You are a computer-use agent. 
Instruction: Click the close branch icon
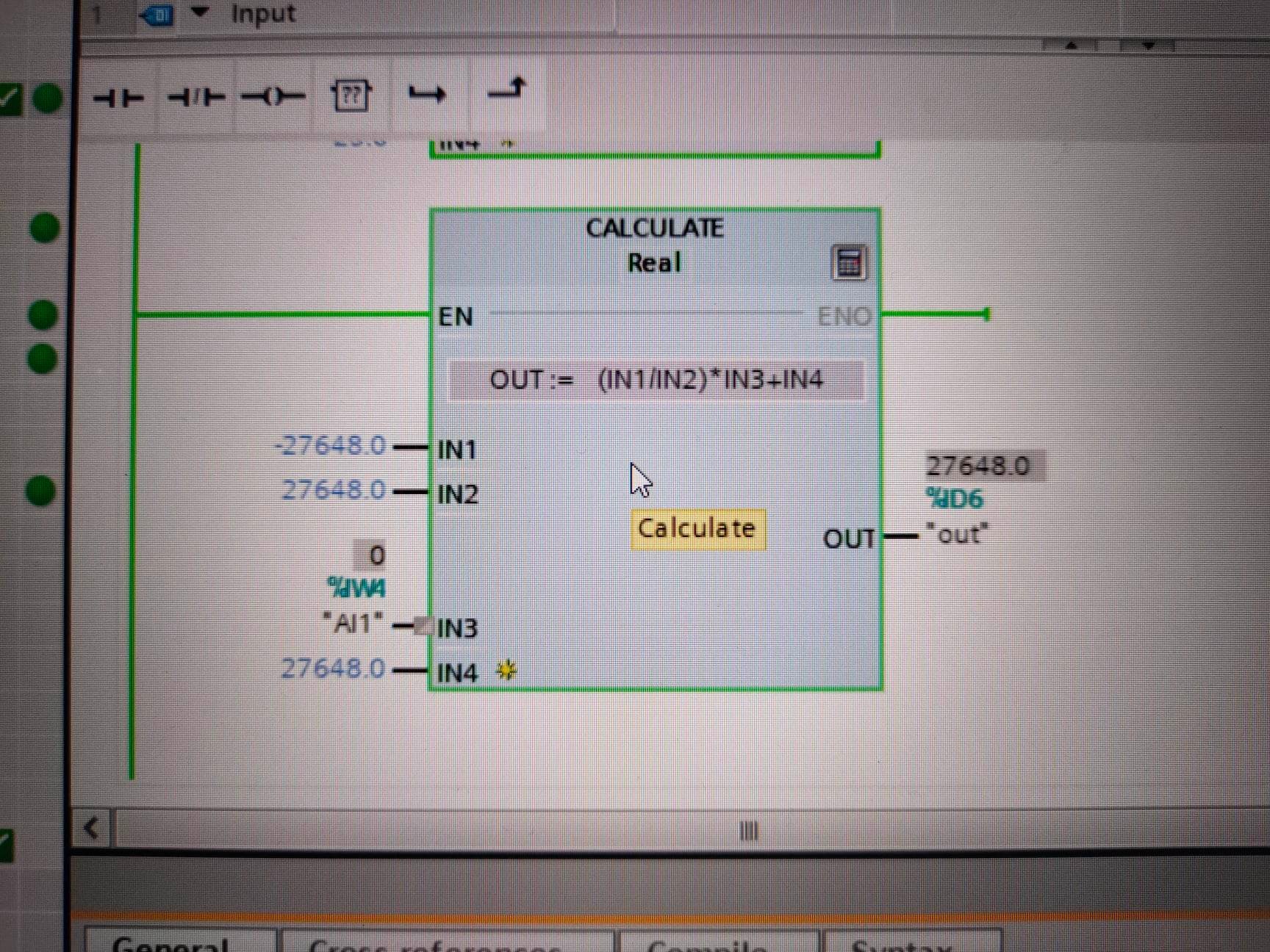coord(507,90)
